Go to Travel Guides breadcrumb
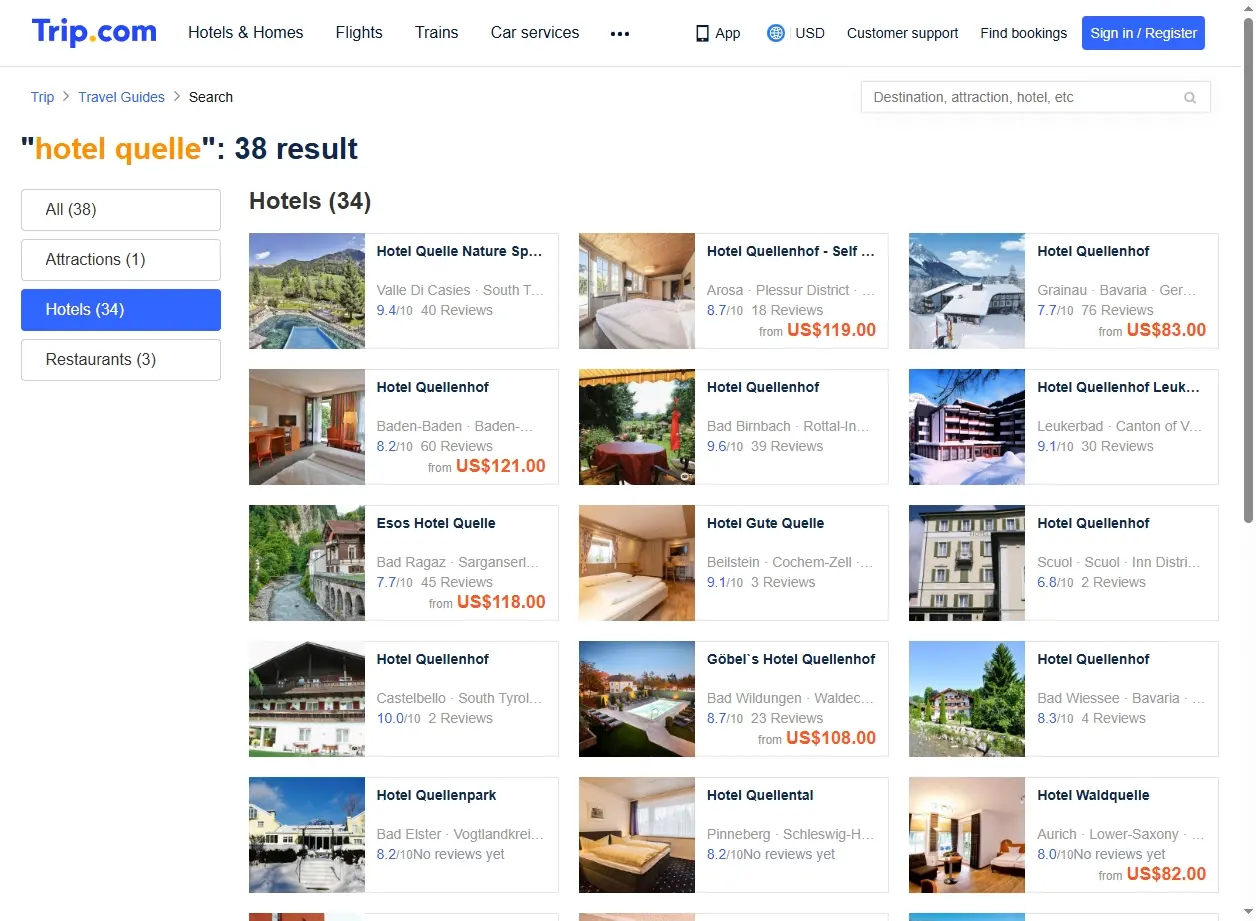This screenshot has height=921, width=1256. point(121,97)
